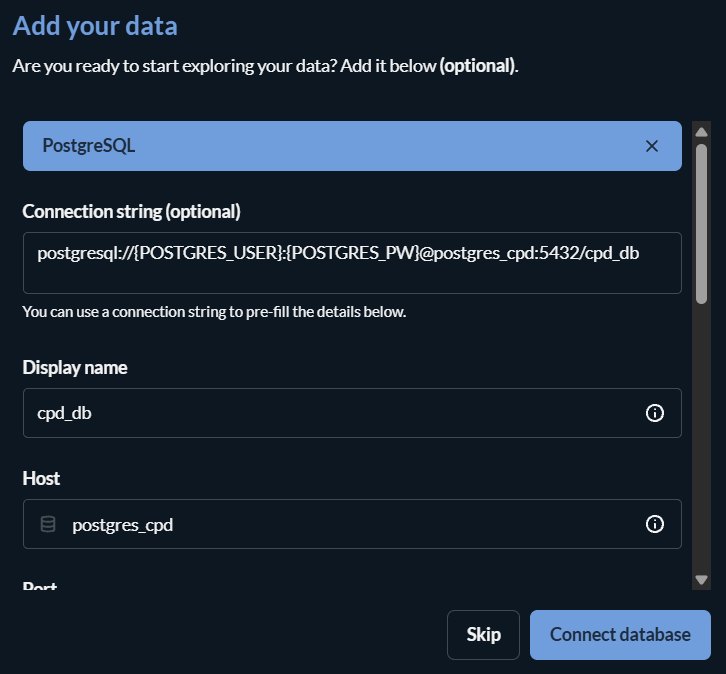Focus the Connection string text box
Image resolution: width=726 pixels, height=674 pixels.
coord(352,263)
